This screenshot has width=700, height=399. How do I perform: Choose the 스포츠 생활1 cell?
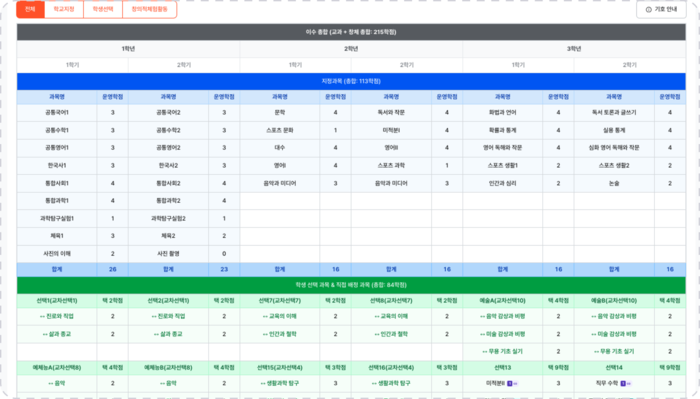pos(503,166)
